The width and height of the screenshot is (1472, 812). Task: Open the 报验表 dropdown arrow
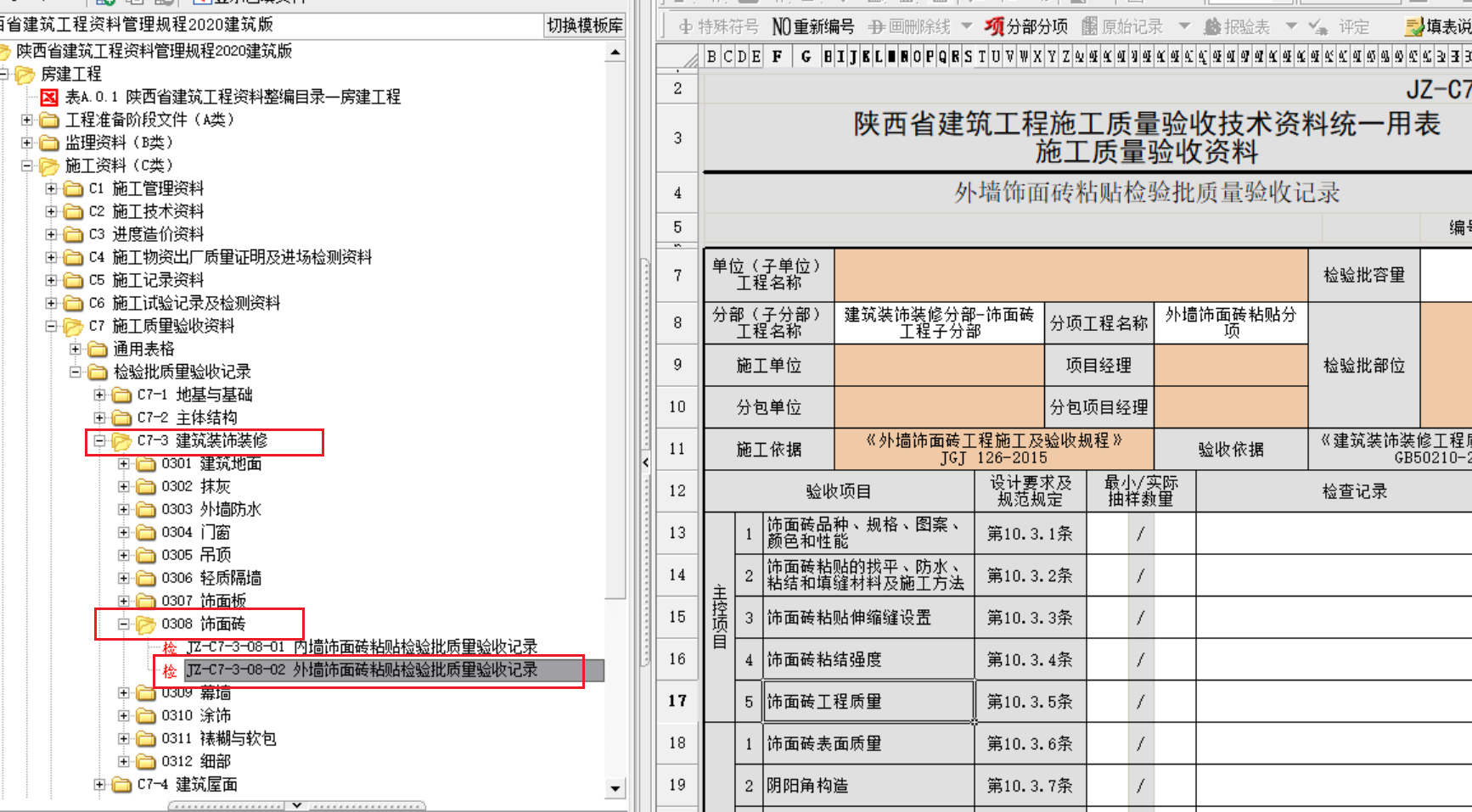tap(1291, 27)
